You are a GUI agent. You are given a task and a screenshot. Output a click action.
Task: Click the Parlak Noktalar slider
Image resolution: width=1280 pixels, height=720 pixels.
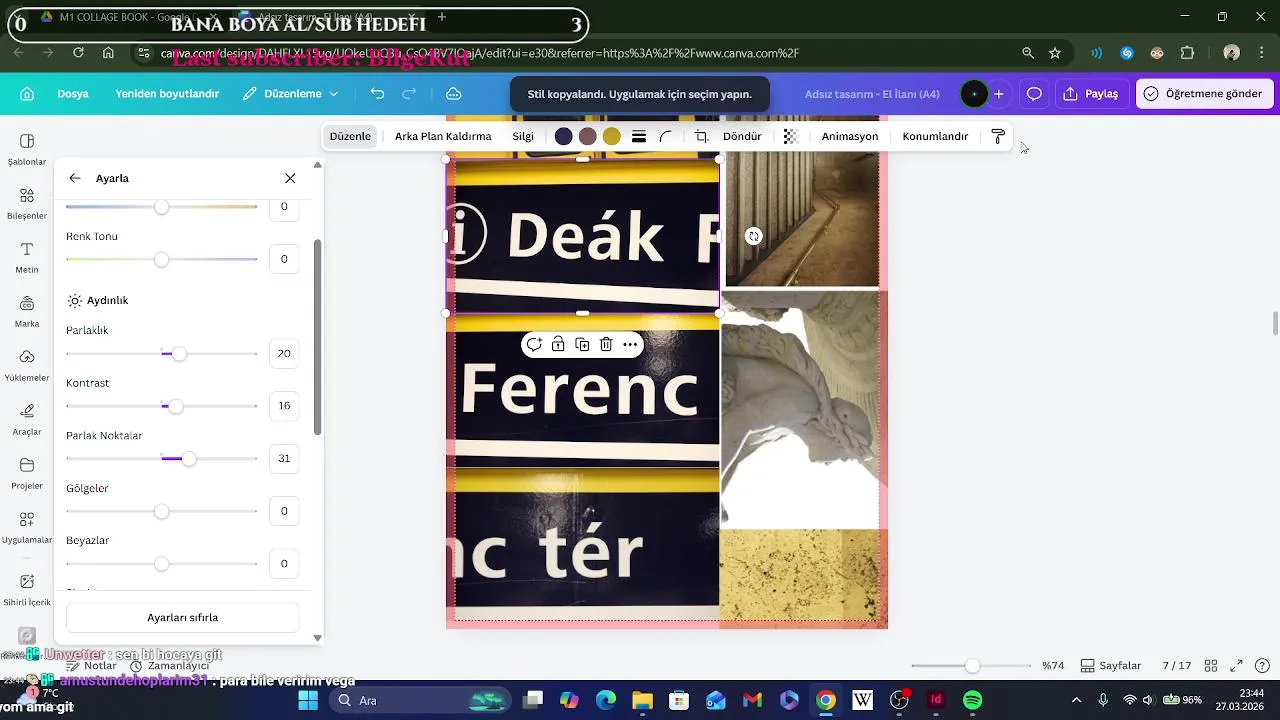tap(161, 459)
